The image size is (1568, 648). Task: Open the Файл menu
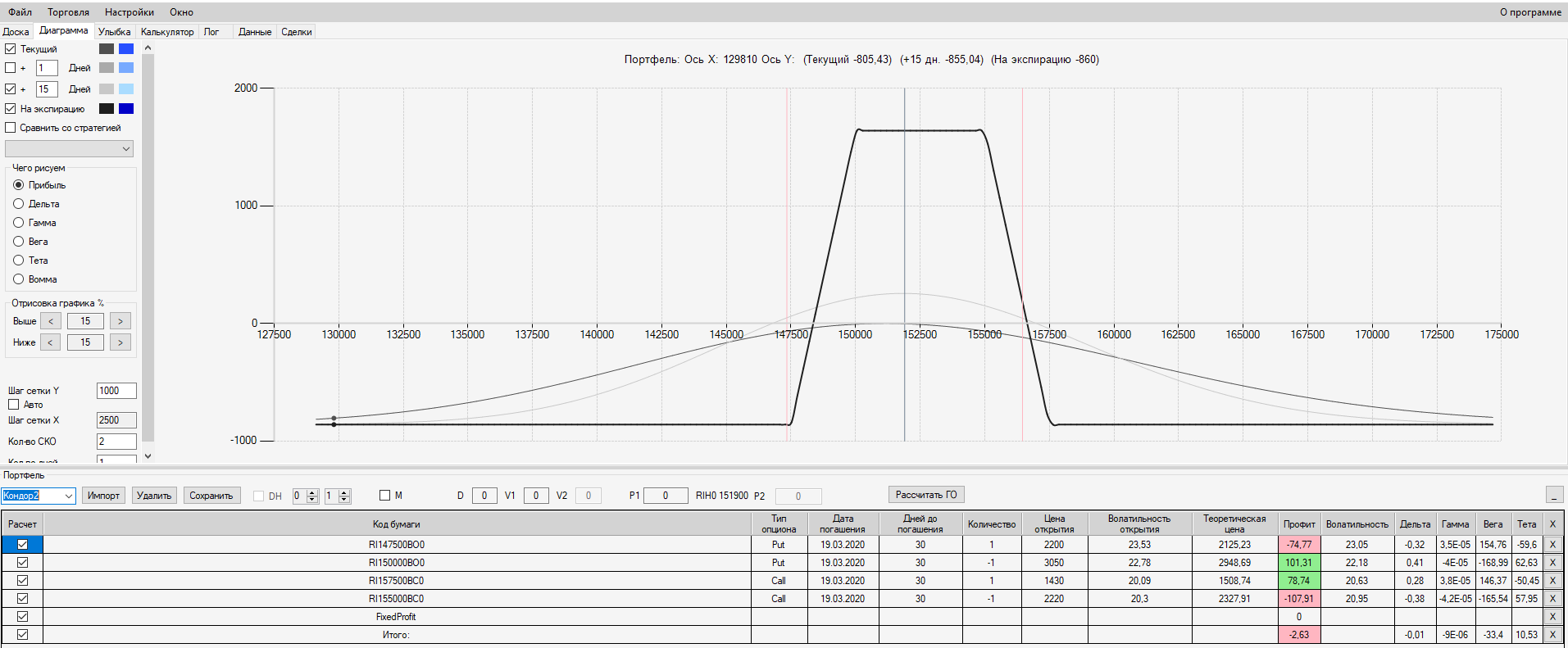coord(20,12)
